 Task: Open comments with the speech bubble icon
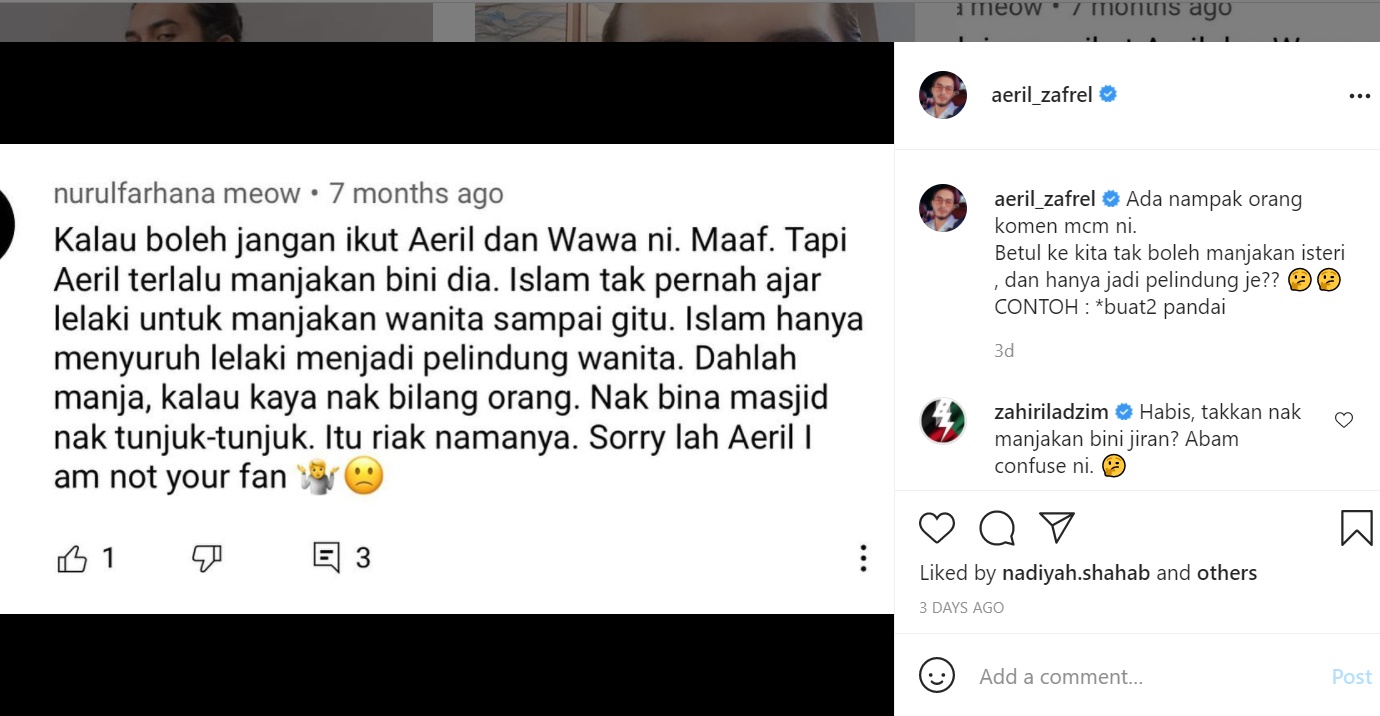coord(997,527)
